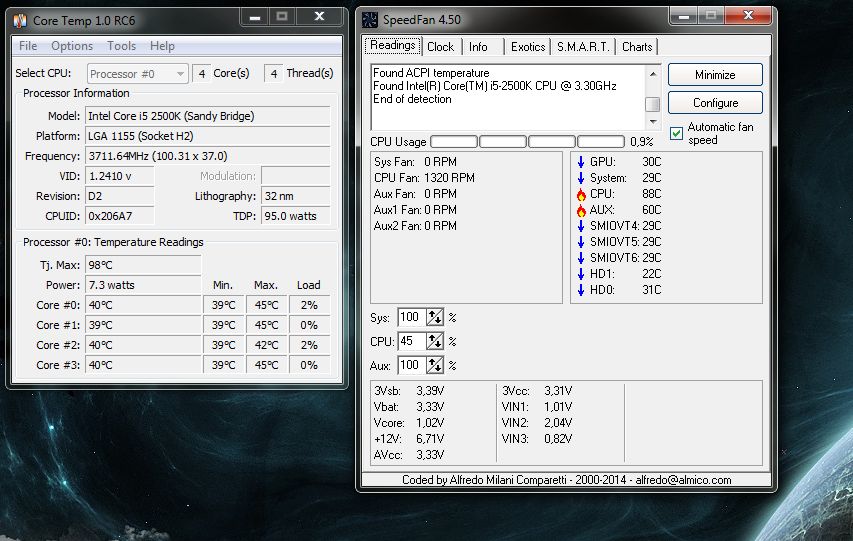Switch to the Clock tab
The image size is (853, 541).
tap(441, 47)
